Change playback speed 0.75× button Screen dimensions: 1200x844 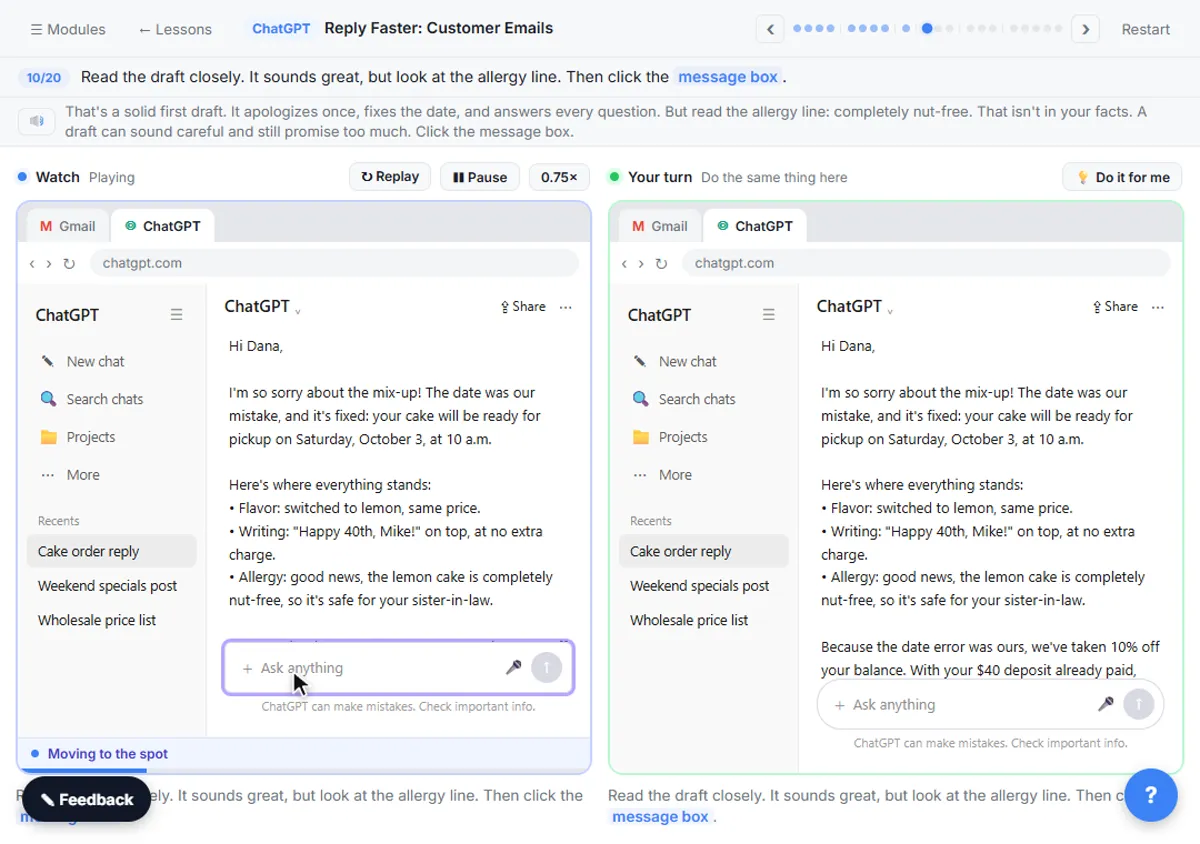(x=559, y=177)
